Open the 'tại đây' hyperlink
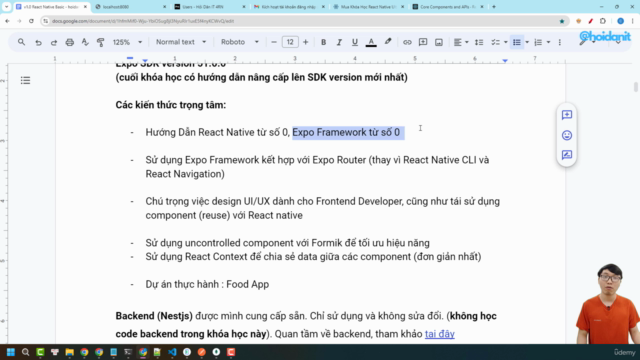Viewport: 640px width, 360px height. point(440,334)
